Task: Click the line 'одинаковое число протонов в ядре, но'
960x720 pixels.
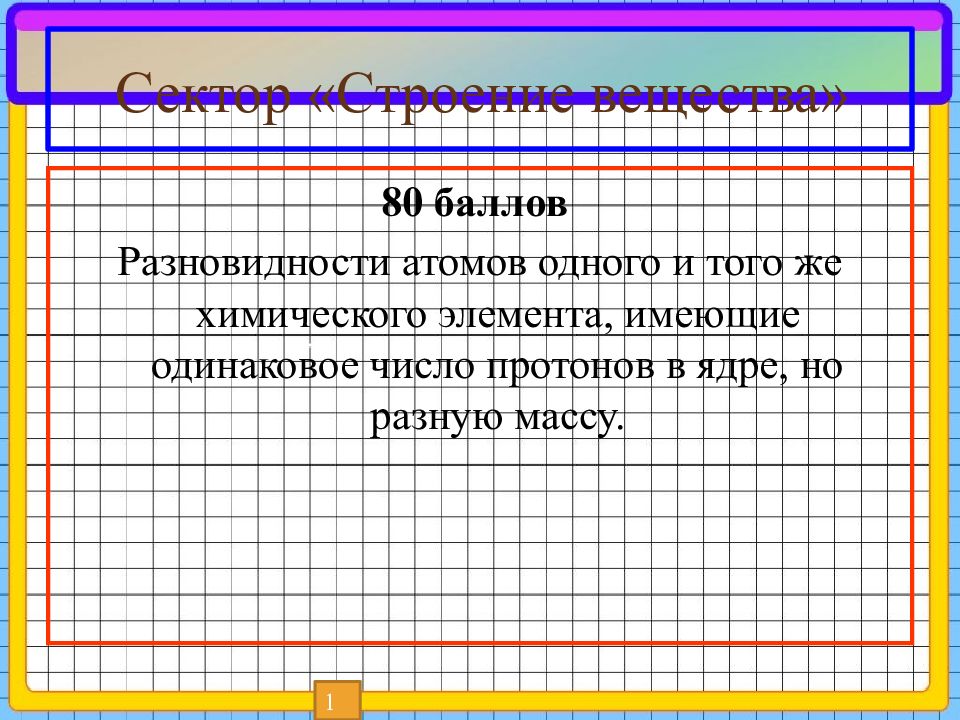Action: 497,367
